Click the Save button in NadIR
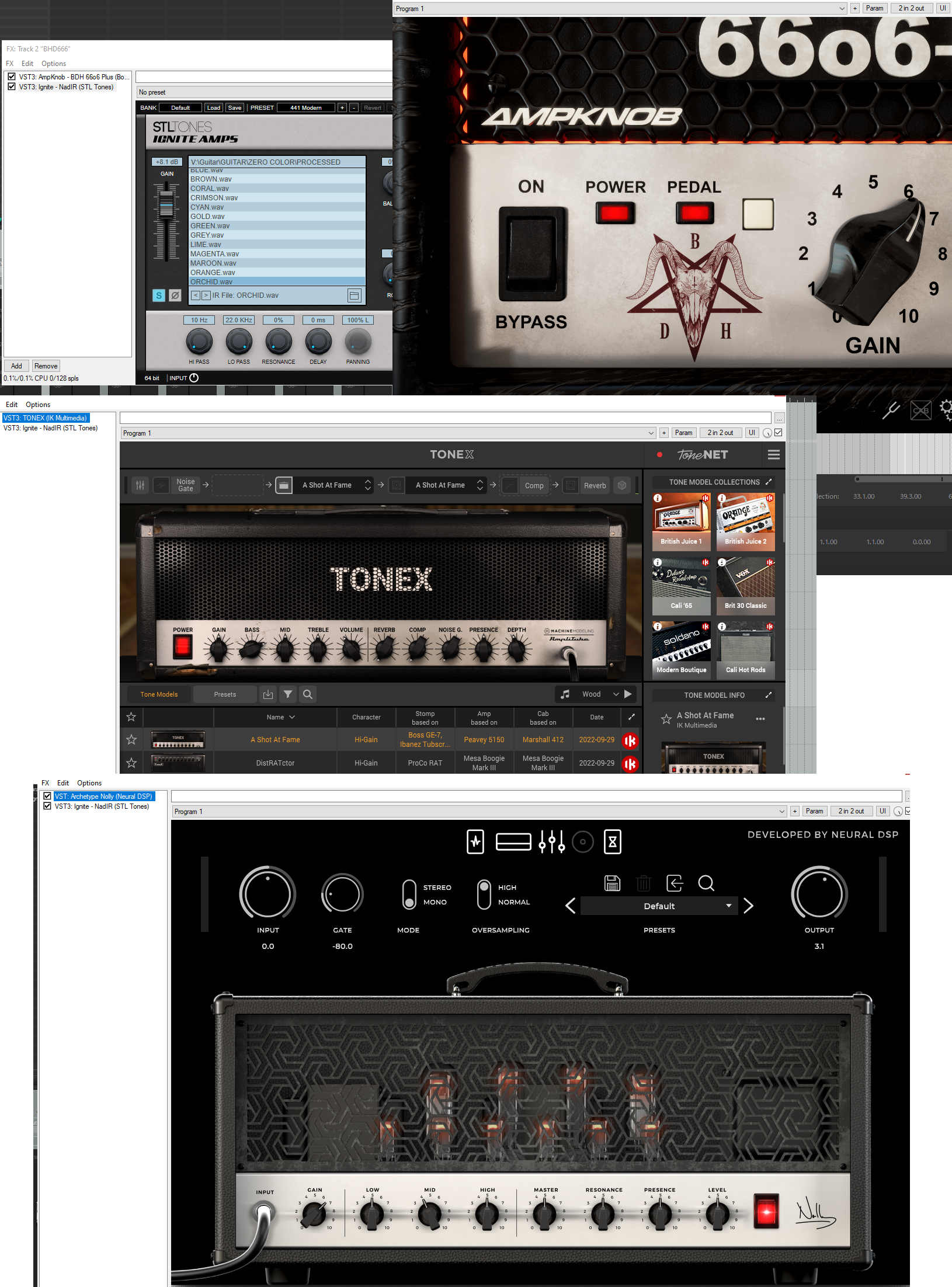This screenshot has width=952, height=1287. tap(235, 107)
